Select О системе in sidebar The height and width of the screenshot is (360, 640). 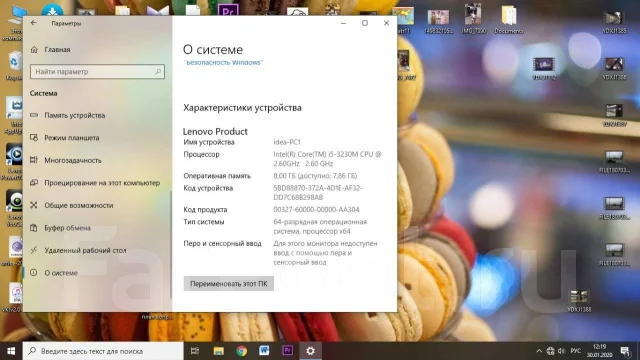pyautogui.click(x=61, y=273)
